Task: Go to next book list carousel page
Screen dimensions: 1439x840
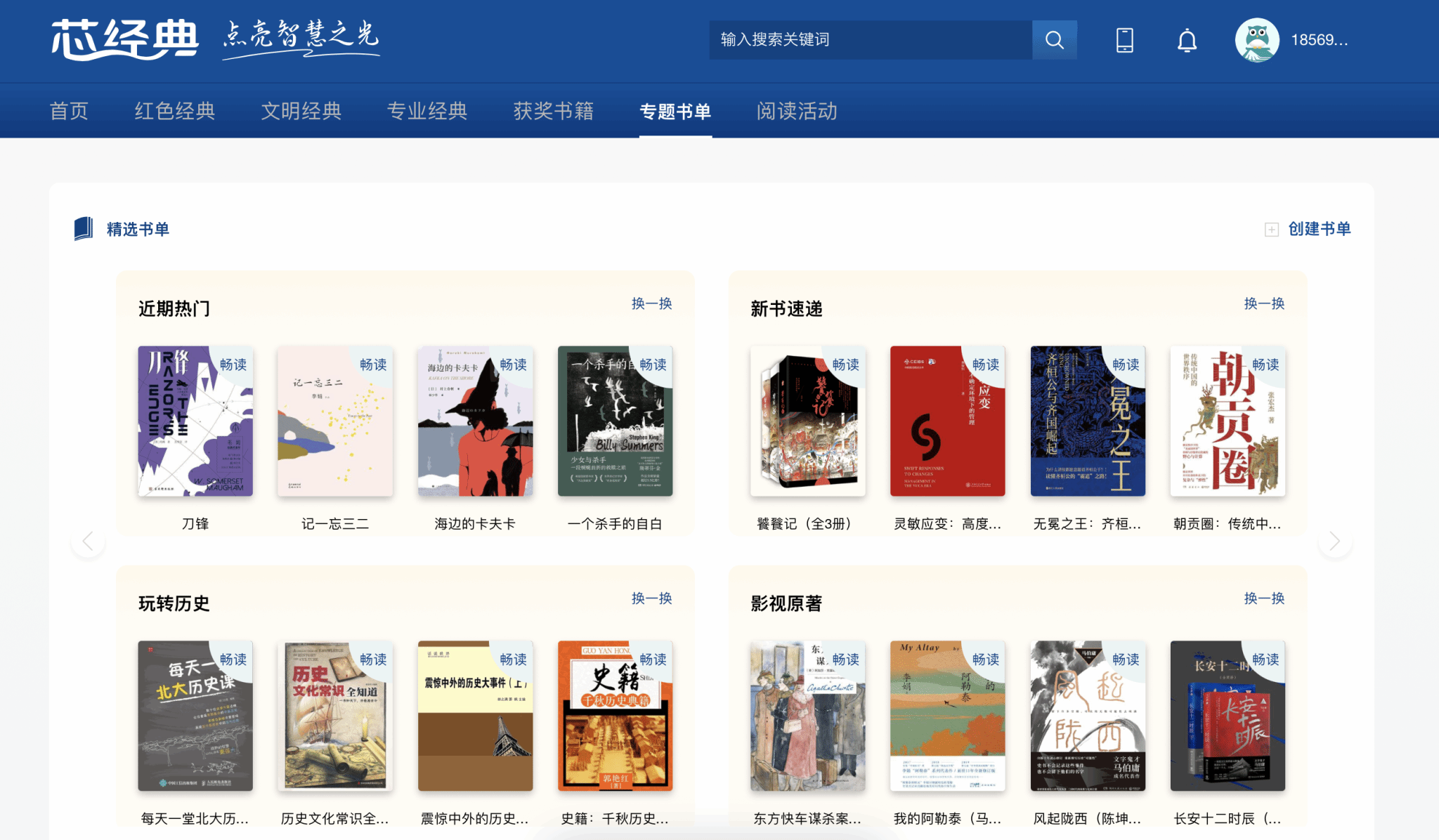Action: [x=1334, y=542]
